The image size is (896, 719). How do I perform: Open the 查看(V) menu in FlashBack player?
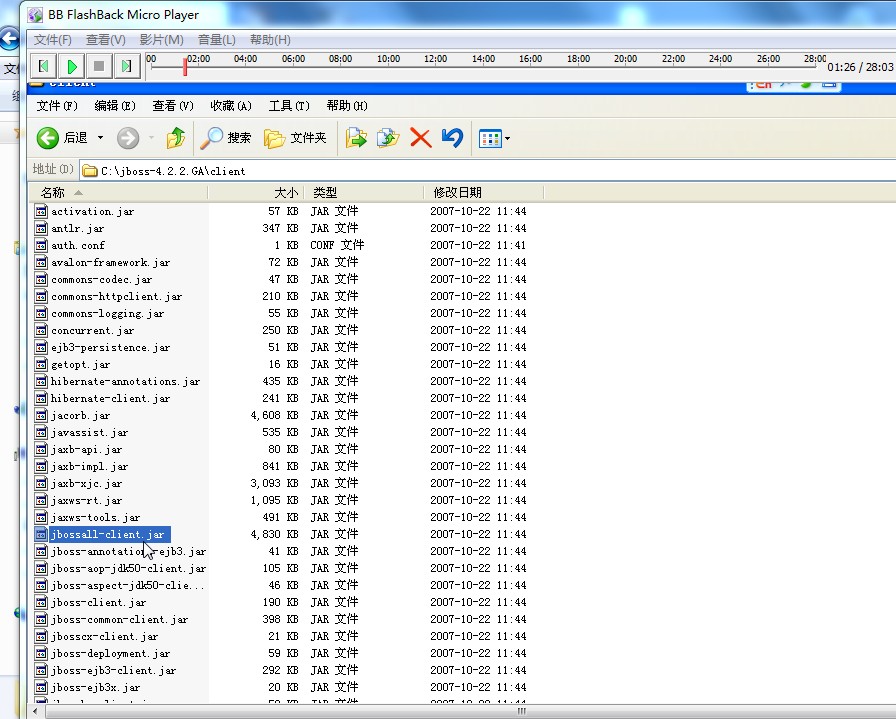coord(106,39)
